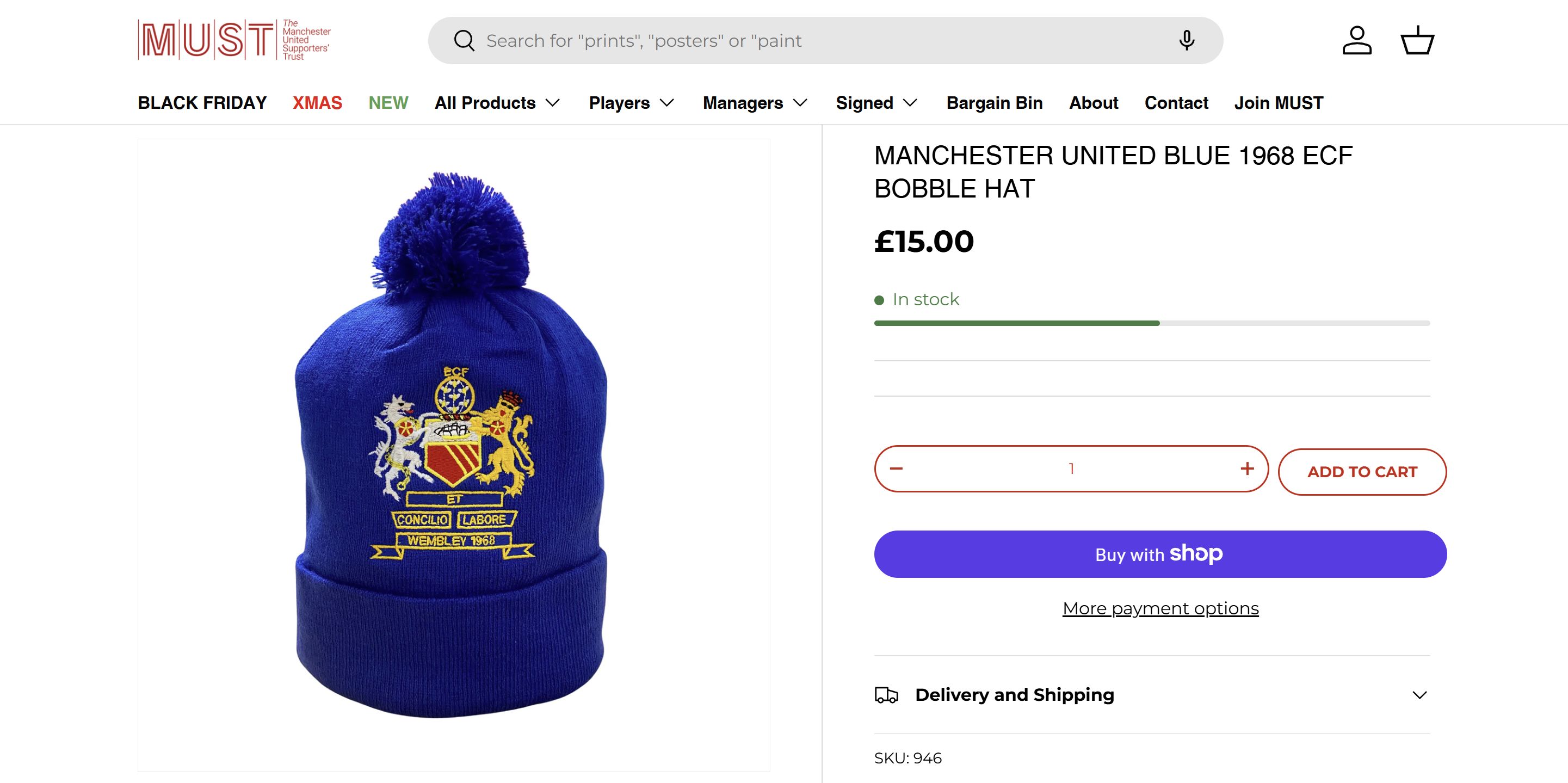Go to Black Friday page
The height and width of the screenshot is (783, 1568).
202,103
